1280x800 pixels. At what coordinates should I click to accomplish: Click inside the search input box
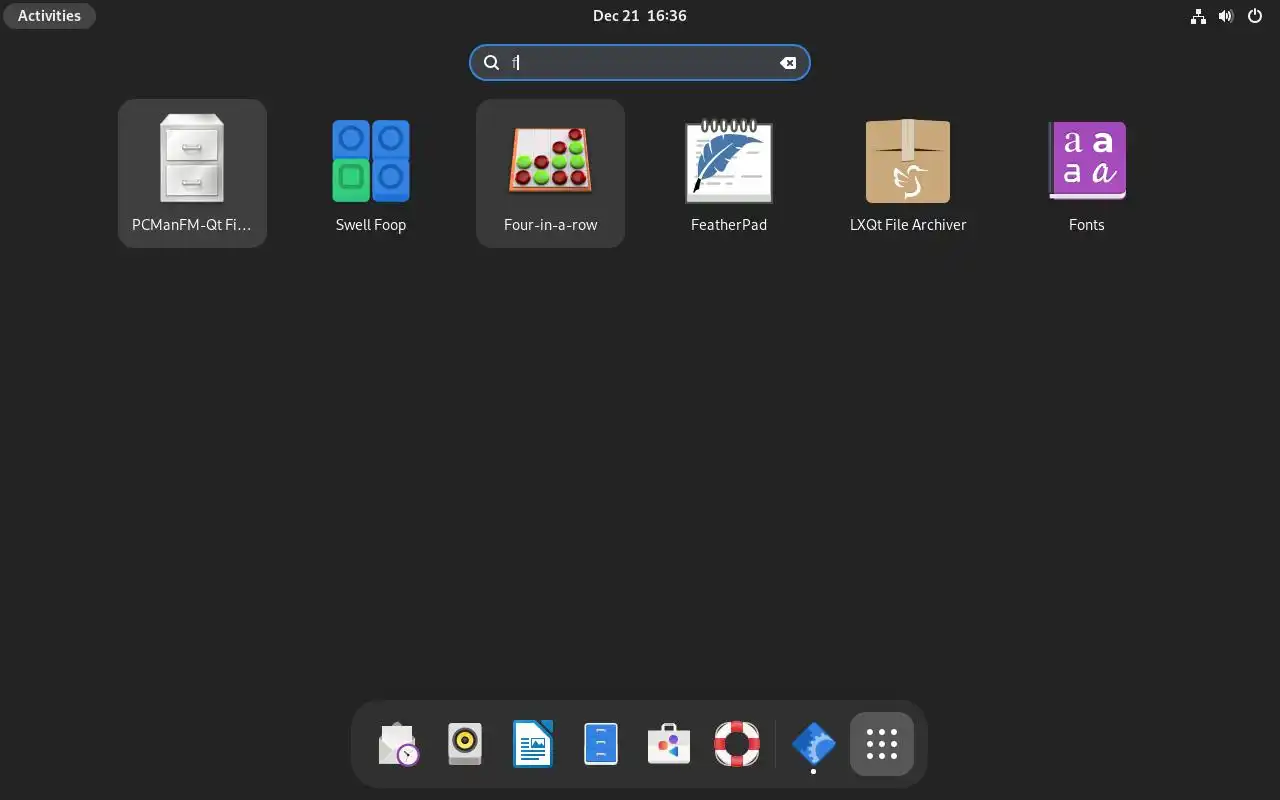coord(640,63)
